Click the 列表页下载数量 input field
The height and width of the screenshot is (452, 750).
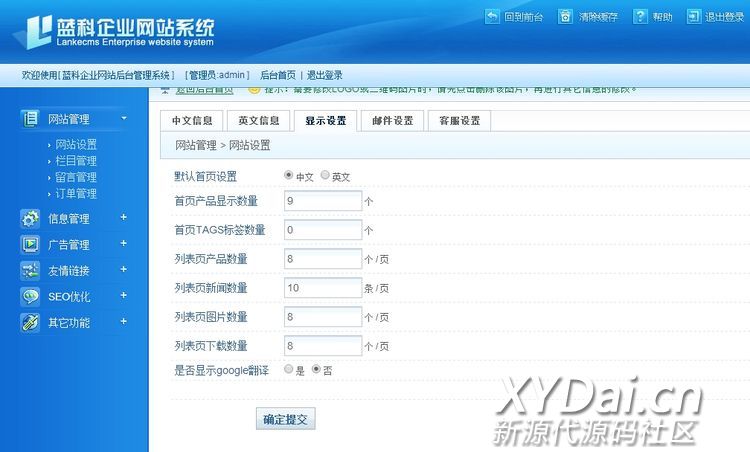click(x=323, y=346)
